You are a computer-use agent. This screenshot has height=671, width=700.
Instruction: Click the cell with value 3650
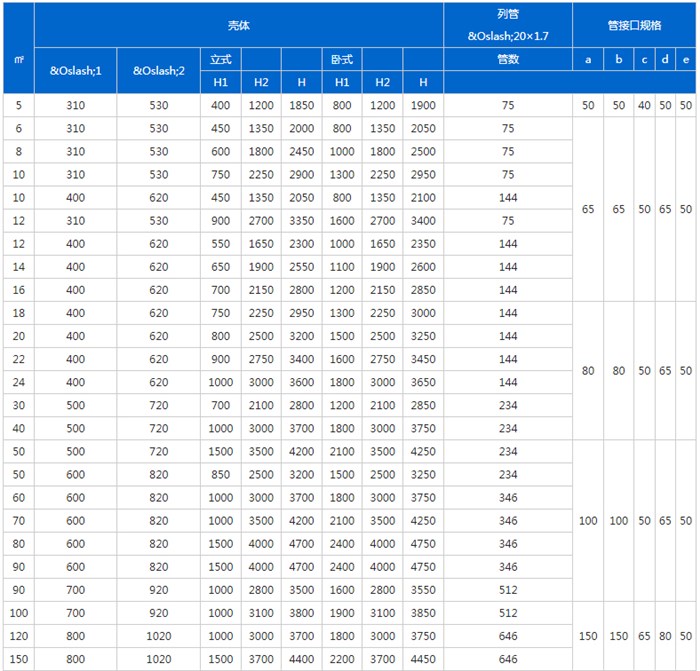pos(423,382)
